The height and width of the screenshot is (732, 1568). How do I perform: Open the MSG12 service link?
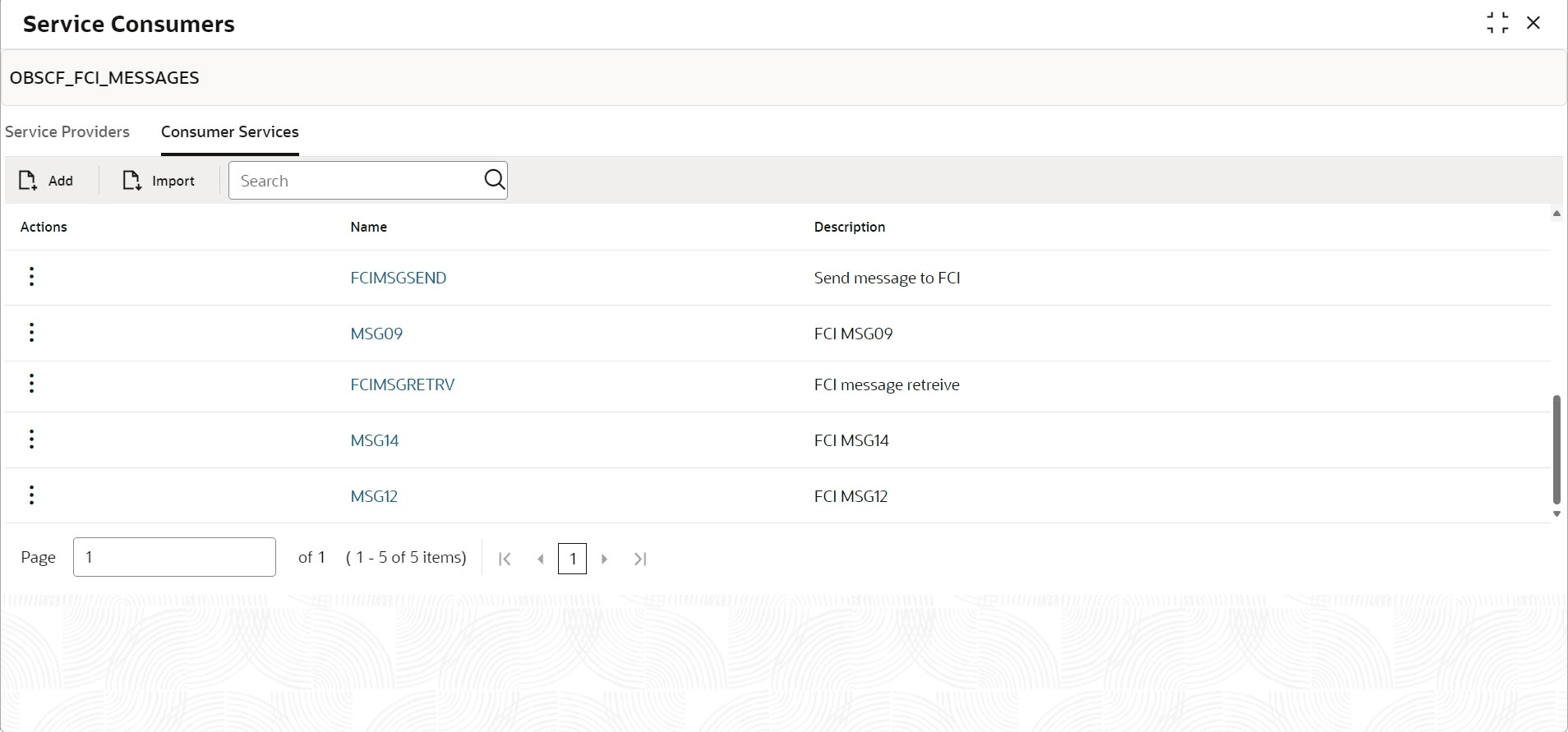pyautogui.click(x=374, y=496)
